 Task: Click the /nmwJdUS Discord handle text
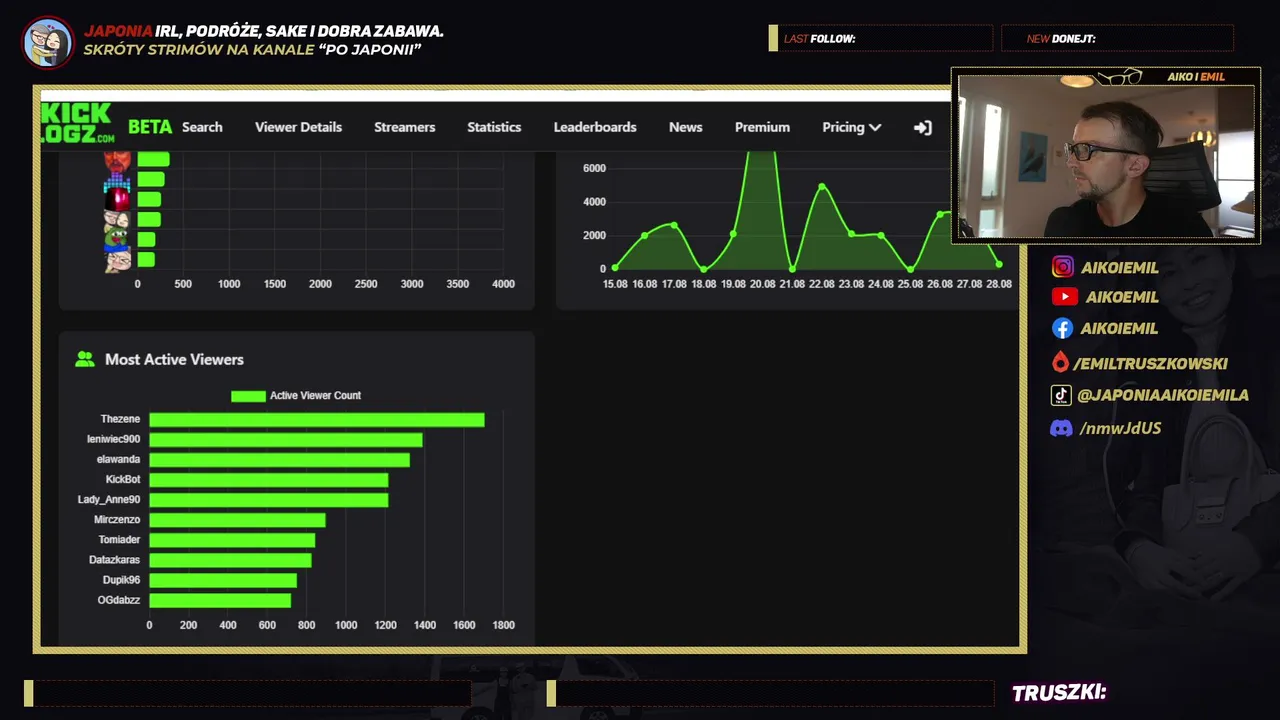[x=1120, y=428]
